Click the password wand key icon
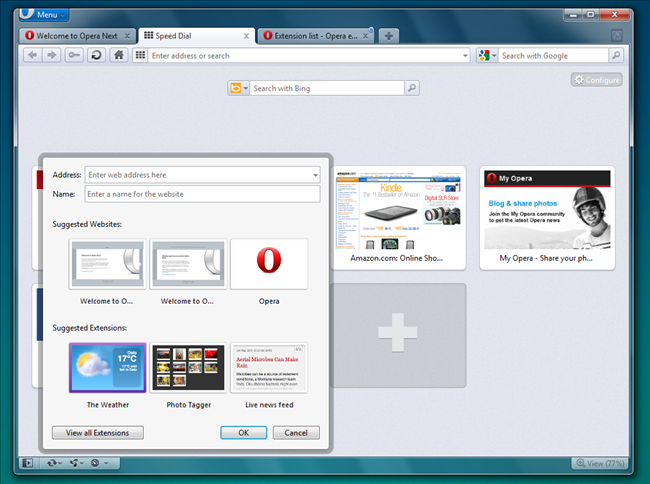 tap(74, 55)
